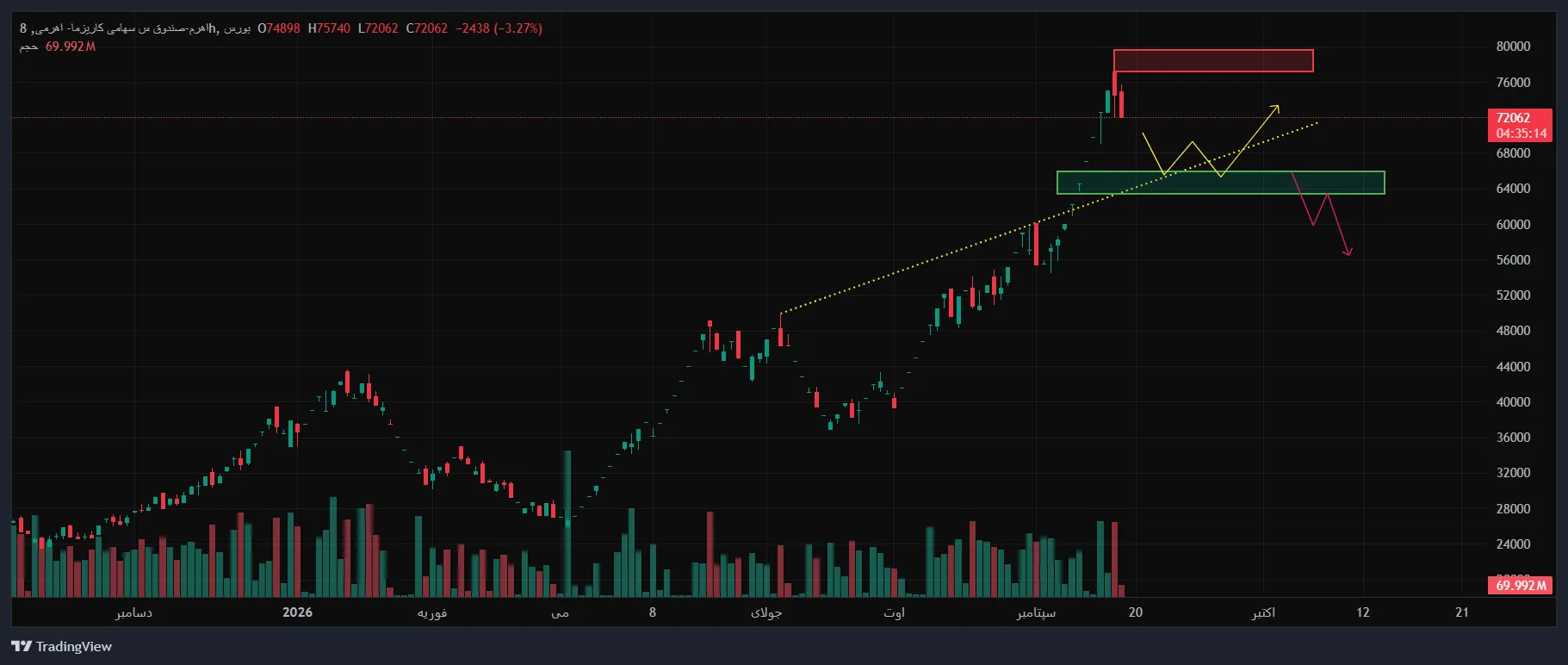Click the 68000 price axis label
Screen dimensions: 1568x665
click(x=1513, y=153)
